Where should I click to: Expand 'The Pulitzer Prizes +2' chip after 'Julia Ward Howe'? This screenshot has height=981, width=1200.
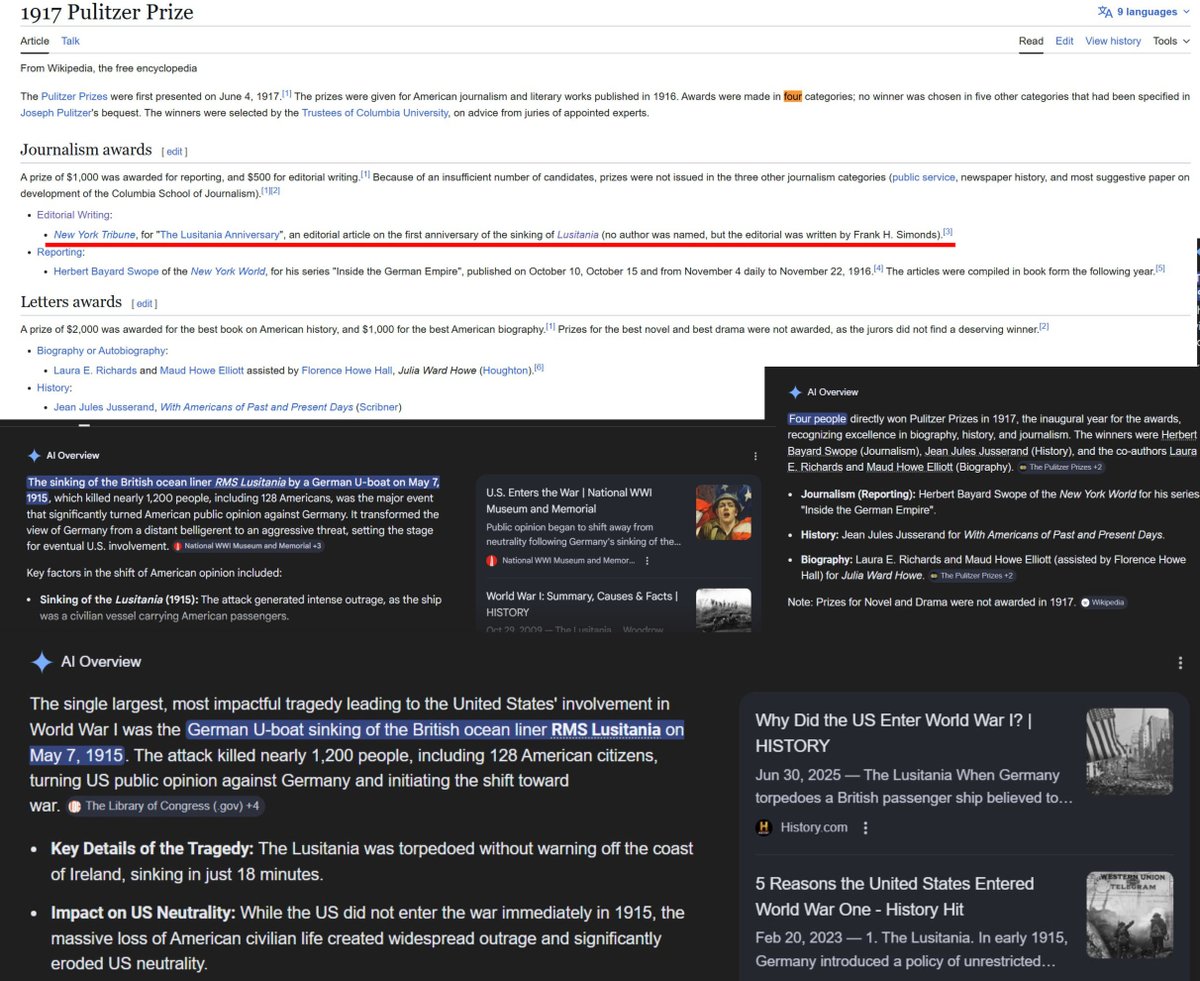(972, 576)
